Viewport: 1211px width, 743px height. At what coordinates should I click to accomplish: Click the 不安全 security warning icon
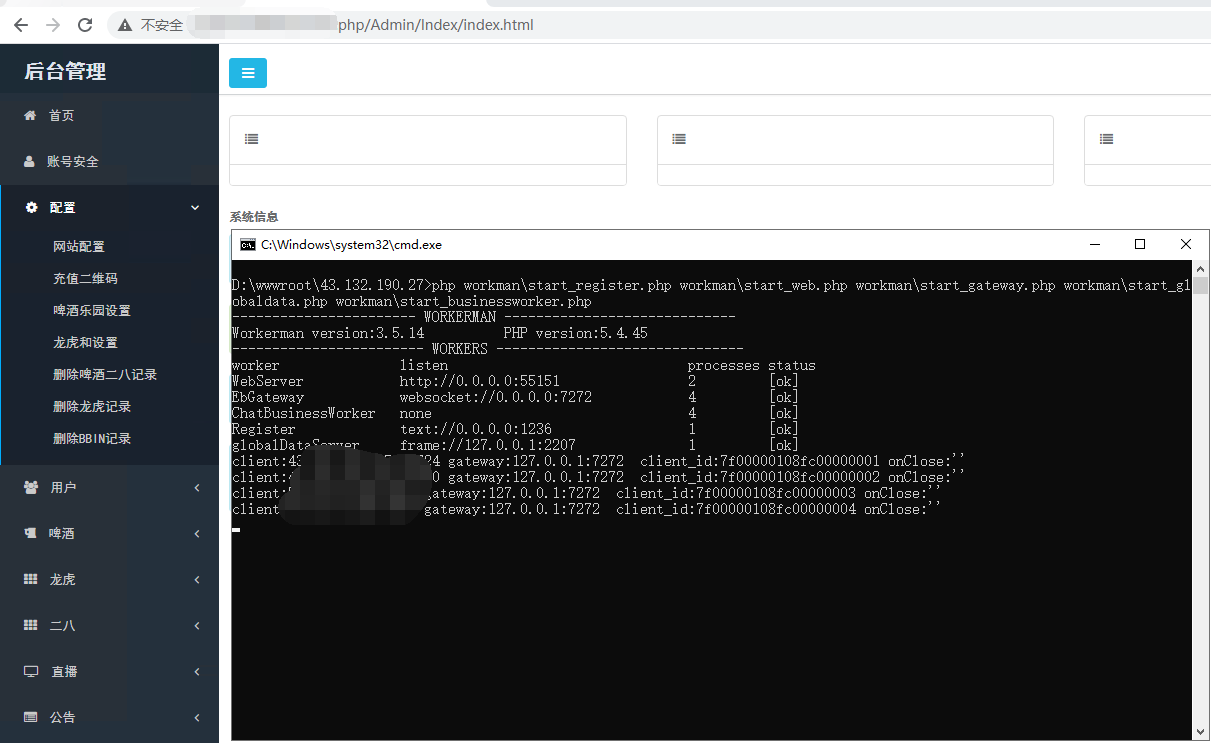click(125, 25)
